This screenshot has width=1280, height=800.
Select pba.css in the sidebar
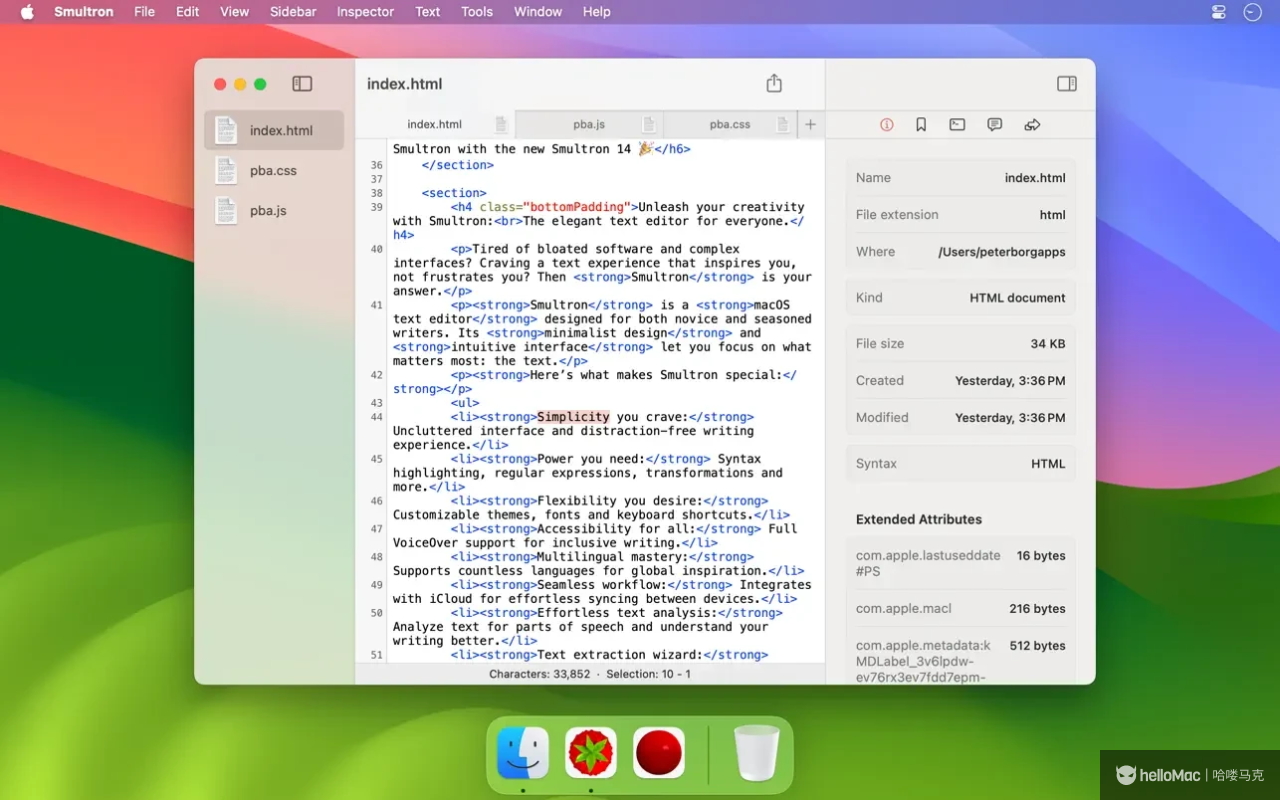point(274,170)
